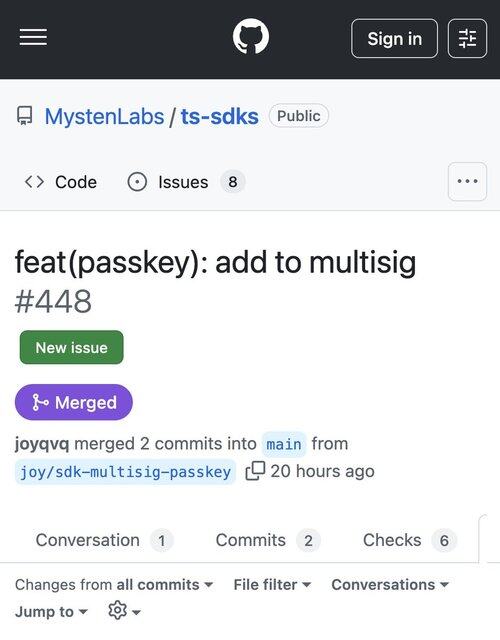This screenshot has height=640, width=500.
Task: Click the repository book icon
Action: [24, 116]
